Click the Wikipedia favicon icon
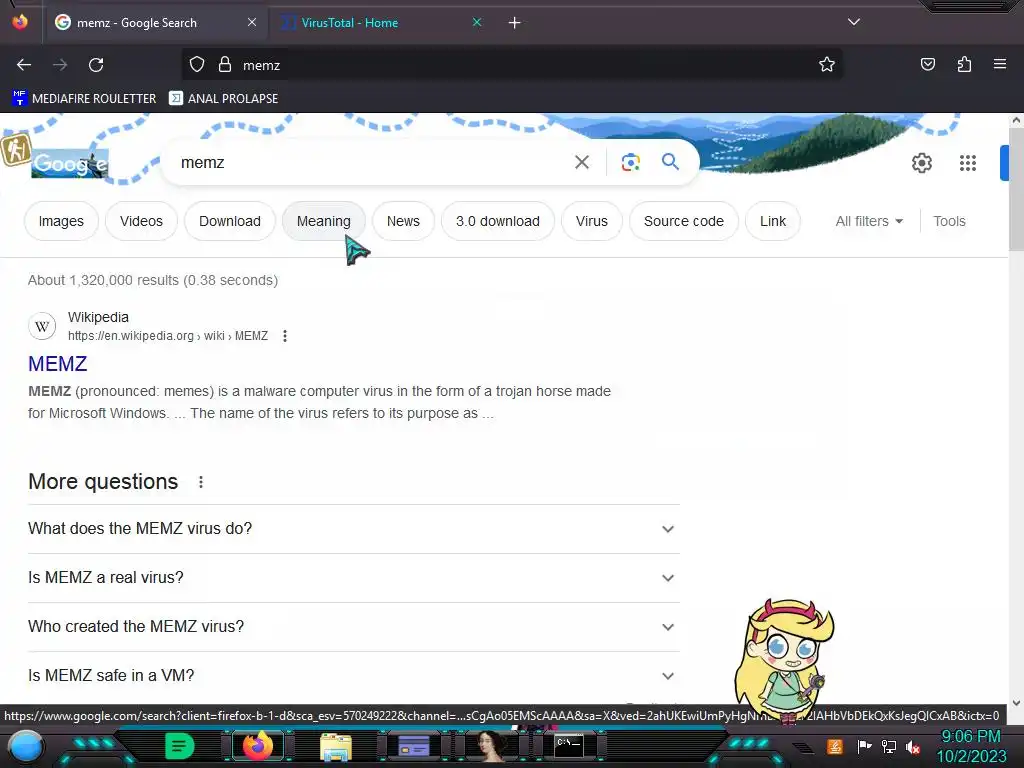This screenshot has height=768, width=1024. click(x=42, y=326)
